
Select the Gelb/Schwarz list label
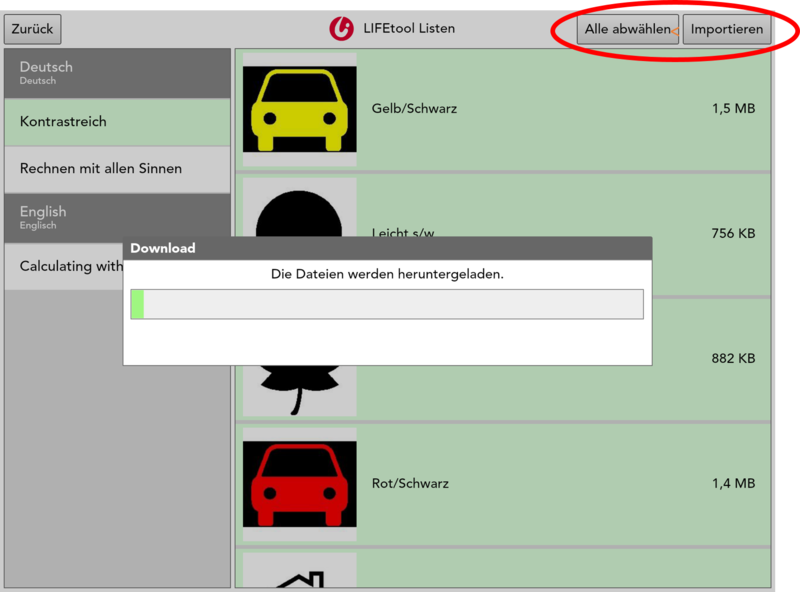[414, 108]
